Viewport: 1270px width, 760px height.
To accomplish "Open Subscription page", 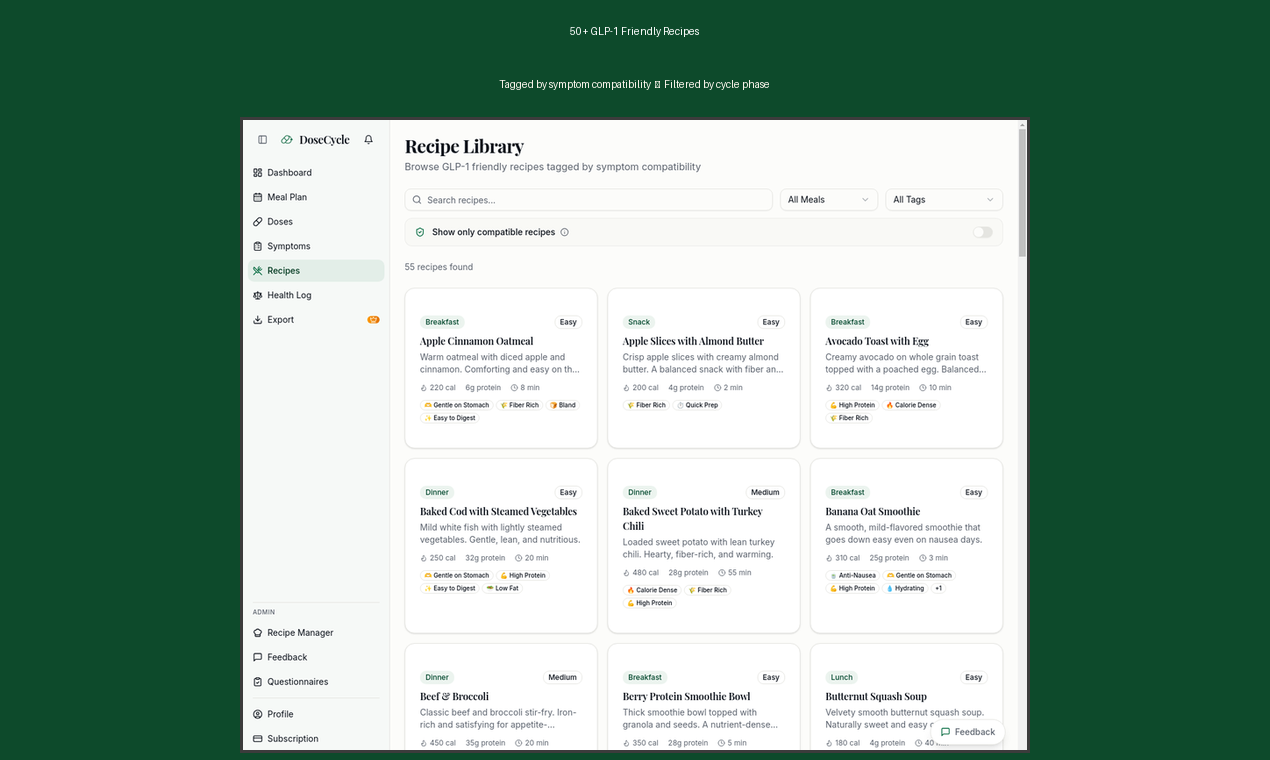I will coord(316,739).
